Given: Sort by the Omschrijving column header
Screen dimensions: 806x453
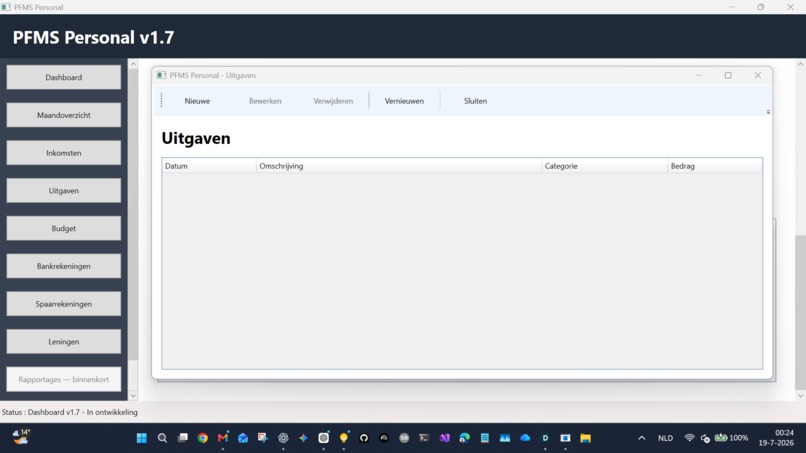Looking at the screenshot, I should pyautogui.click(x=399, y=166).
